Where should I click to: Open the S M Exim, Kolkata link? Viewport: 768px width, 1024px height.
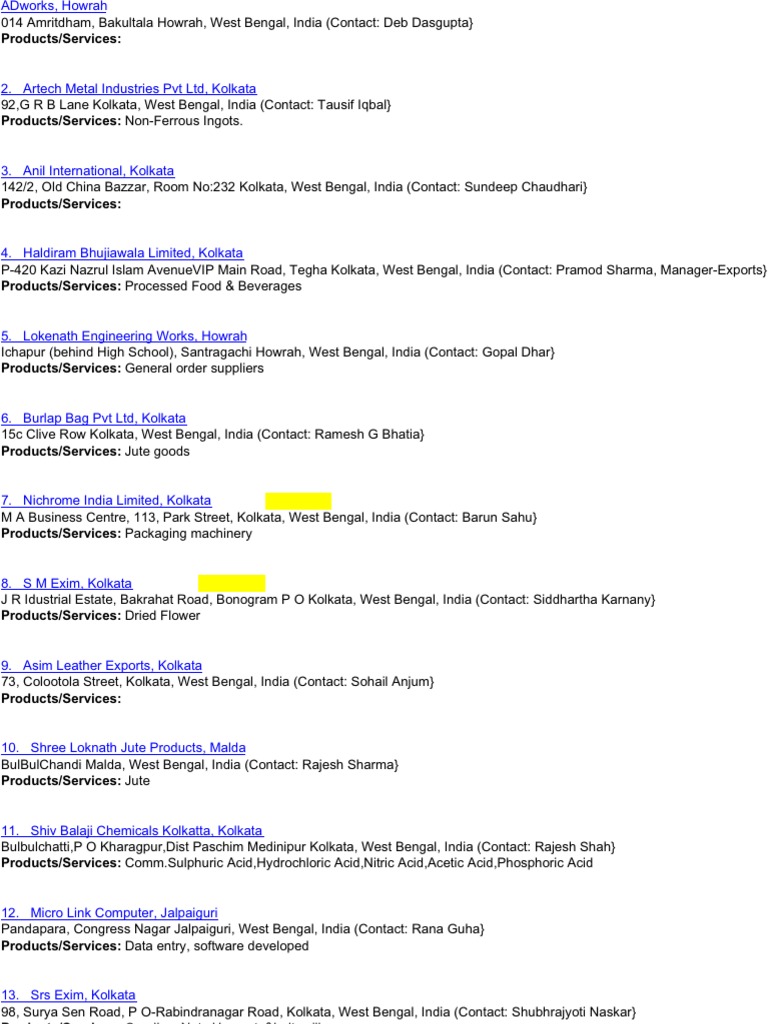point(67,583)
